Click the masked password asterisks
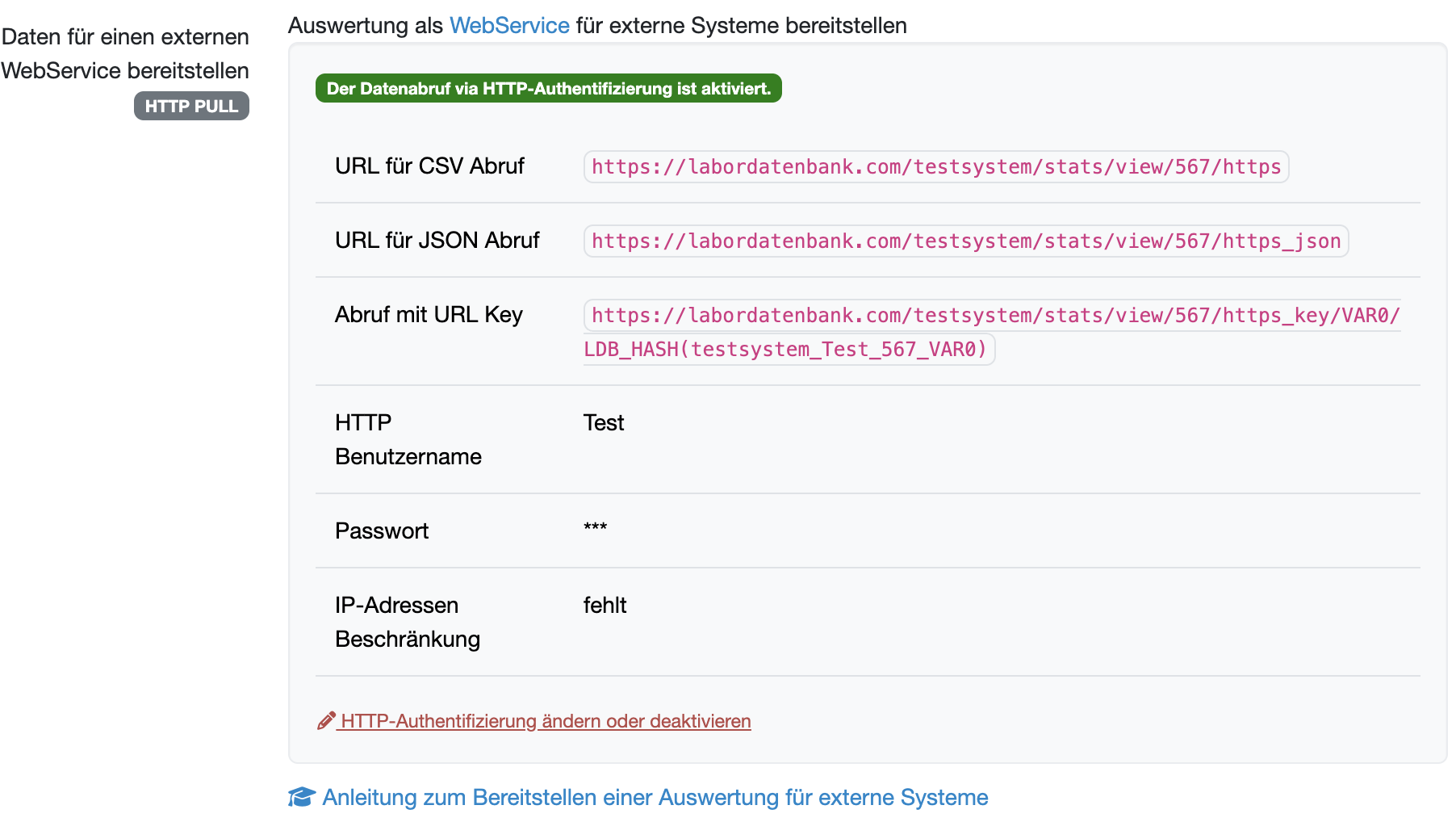This screenshot has height=822, width=1456. coord(596,528)
